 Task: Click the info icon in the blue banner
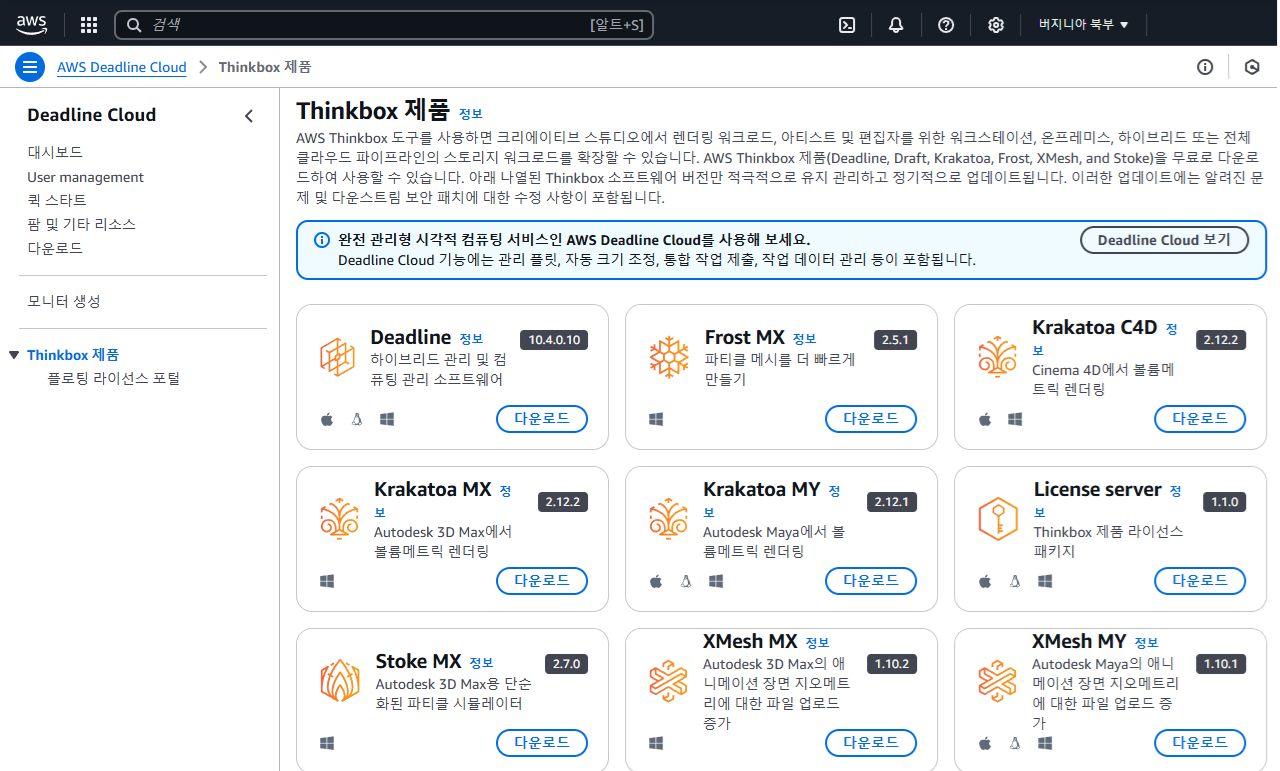[x=322, y=240]
